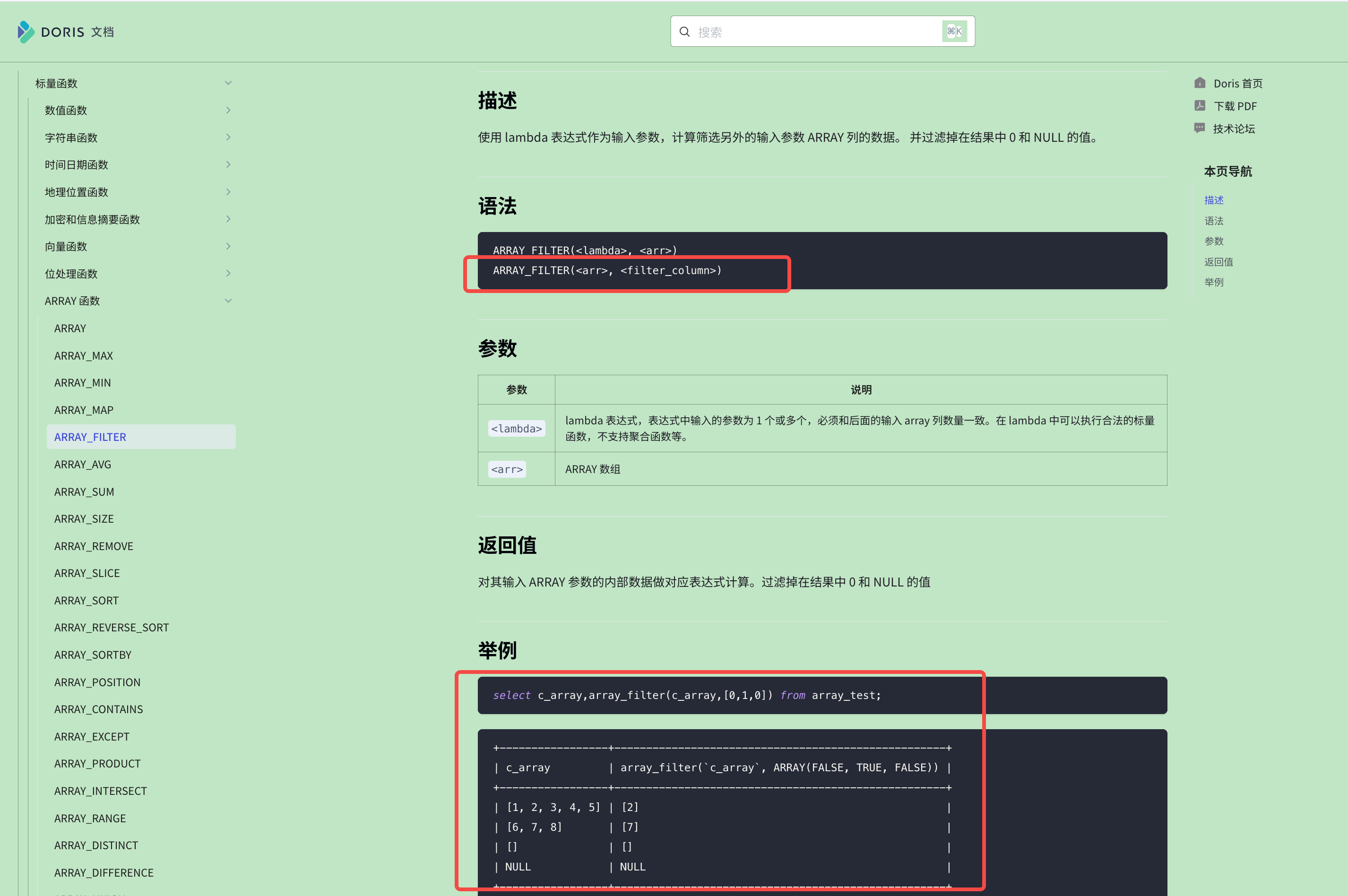This screenshot has width=1348, height=896.
Task: Click the <arr> parameter table cell
Action: coord(516,469)
